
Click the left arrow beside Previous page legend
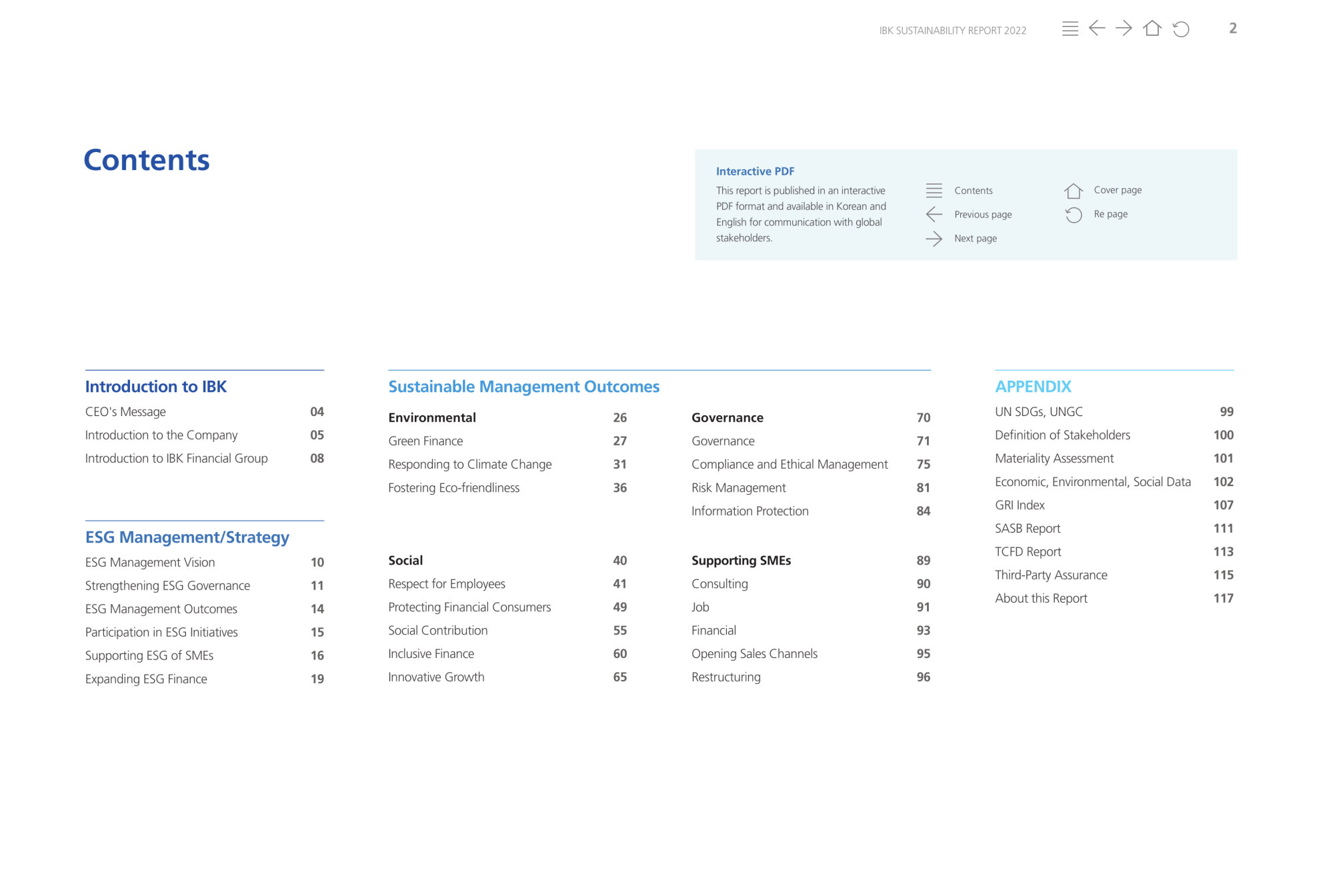(x=934, y=215)
